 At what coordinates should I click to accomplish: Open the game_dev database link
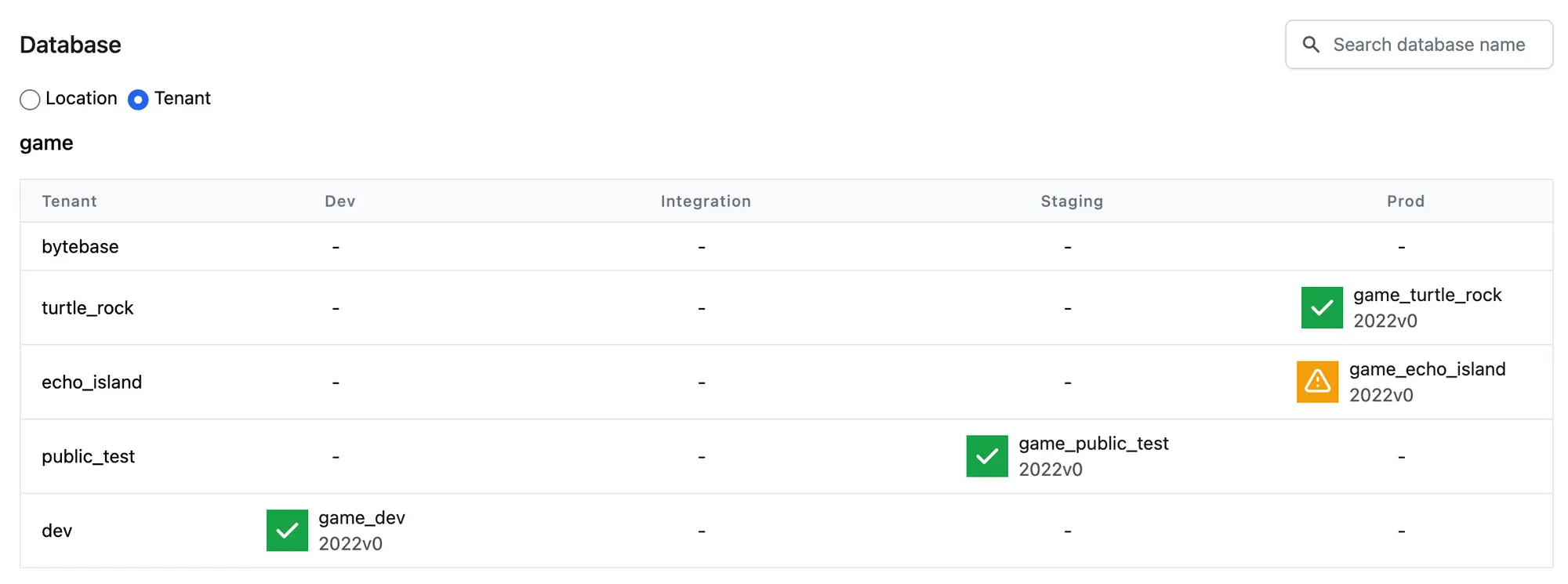pos(361,518)
